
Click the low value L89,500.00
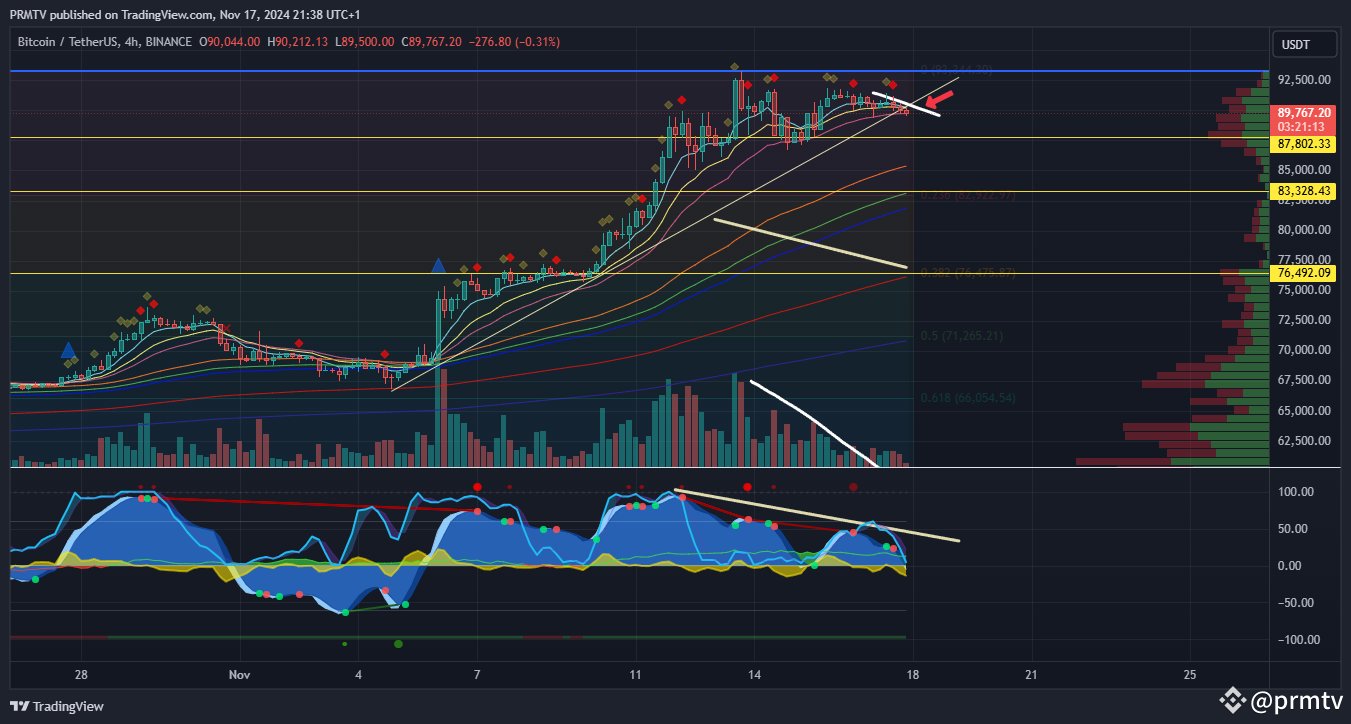[x=364, y=42]
